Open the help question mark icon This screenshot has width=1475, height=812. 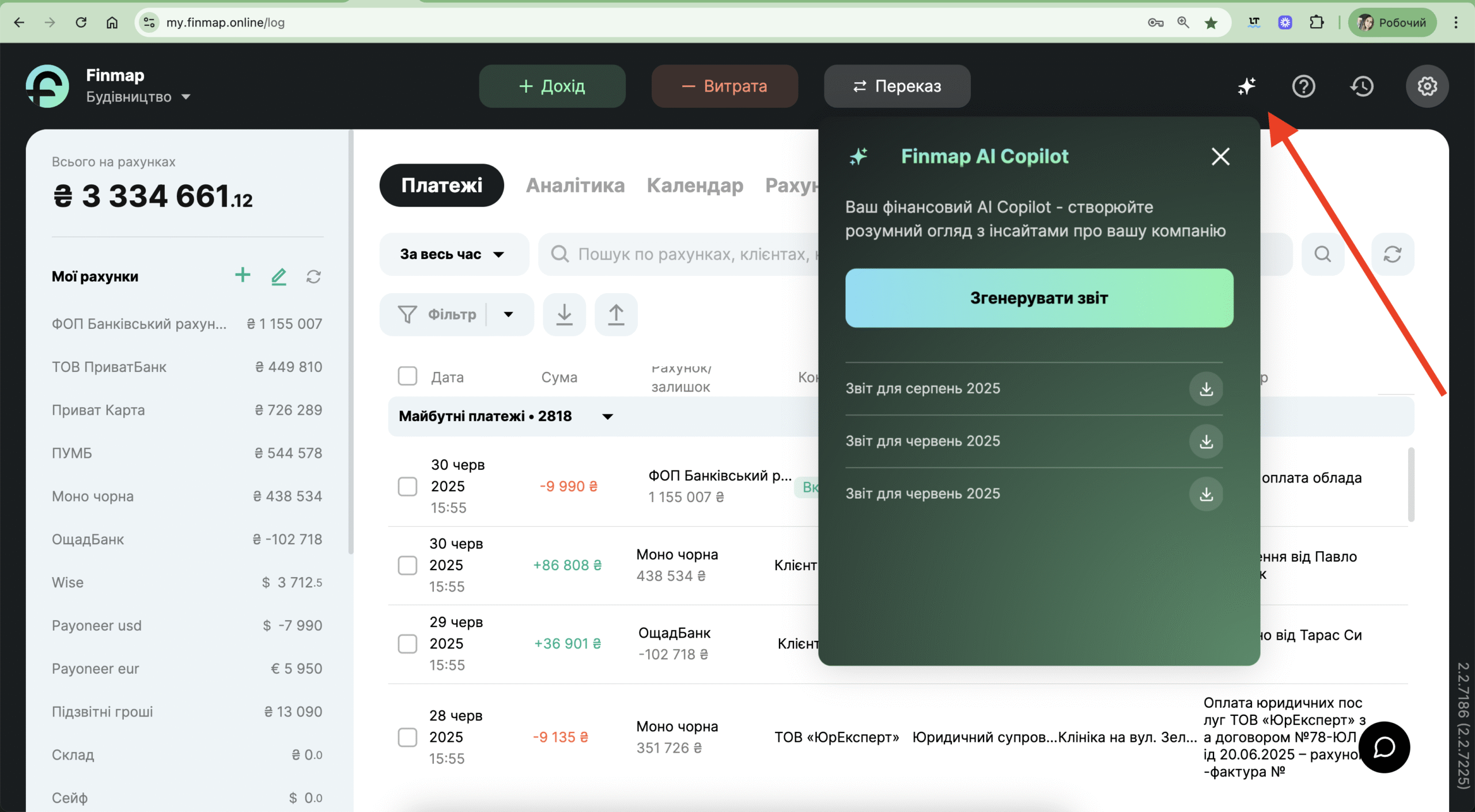pos(1303,86)
